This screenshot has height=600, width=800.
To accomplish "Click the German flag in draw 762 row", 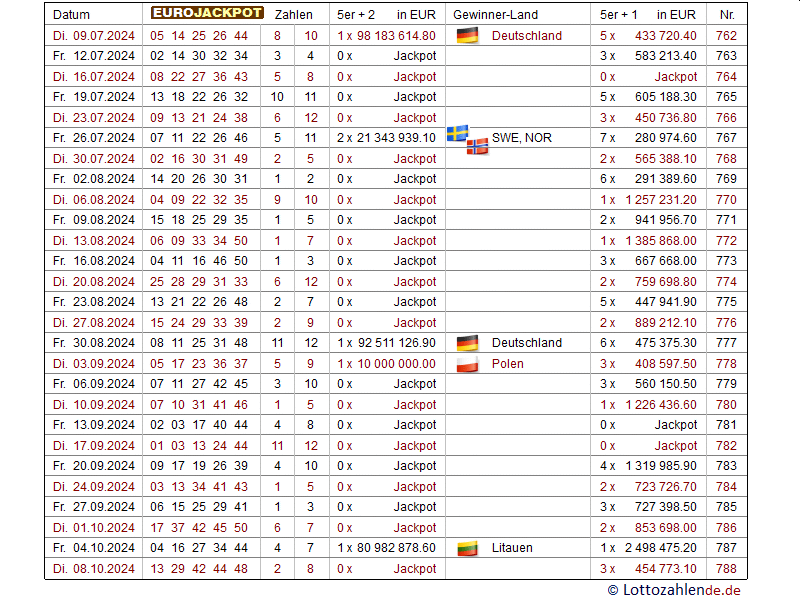I will (466, 36).
